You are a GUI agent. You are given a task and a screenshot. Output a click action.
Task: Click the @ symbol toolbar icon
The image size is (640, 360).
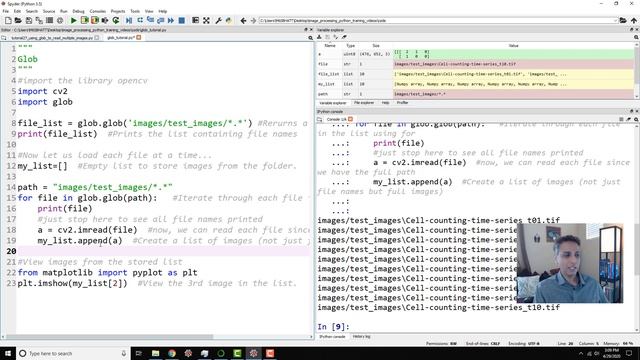(x=60, y=20)
